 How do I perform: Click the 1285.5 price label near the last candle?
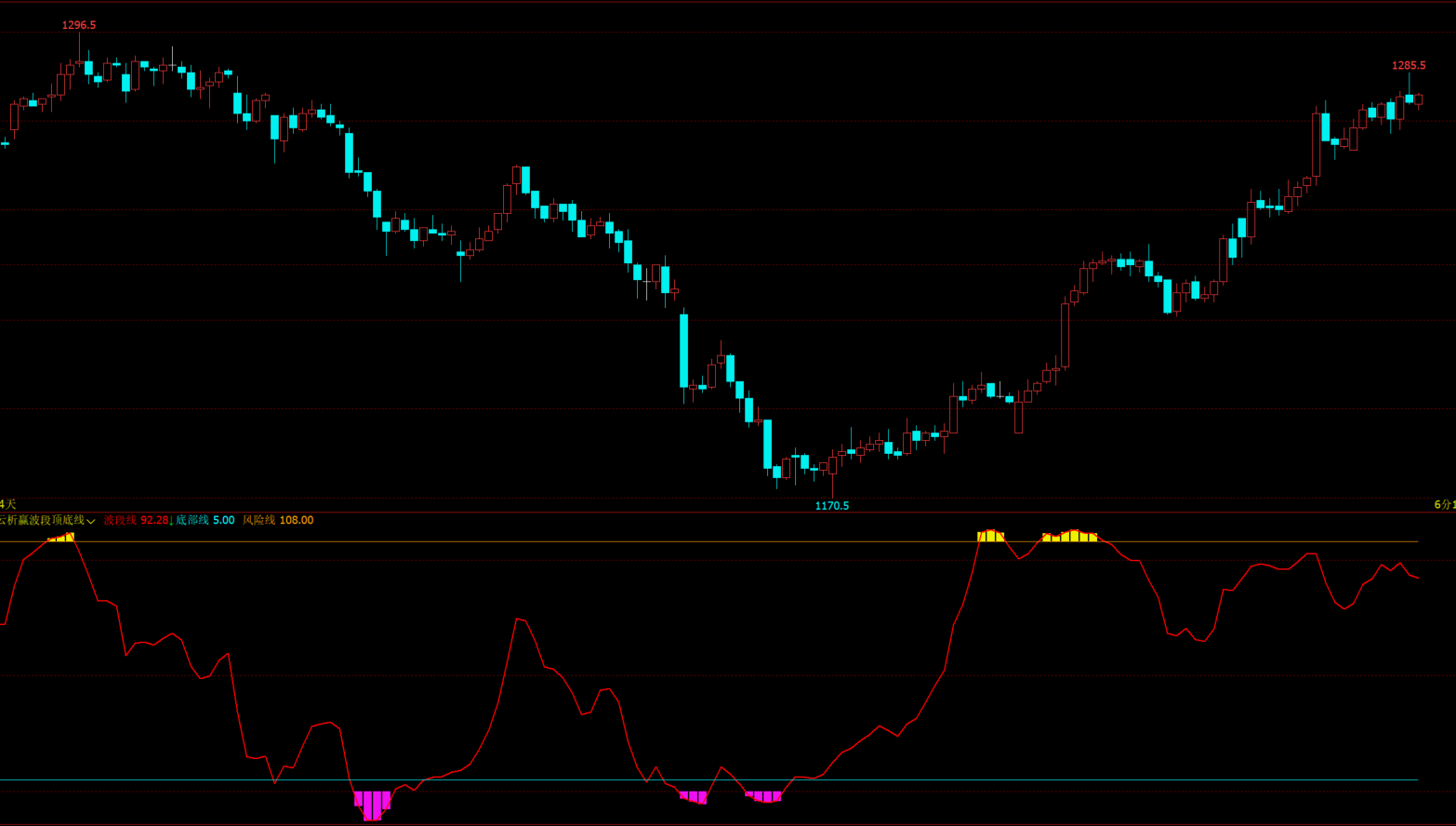(1409, 65)
